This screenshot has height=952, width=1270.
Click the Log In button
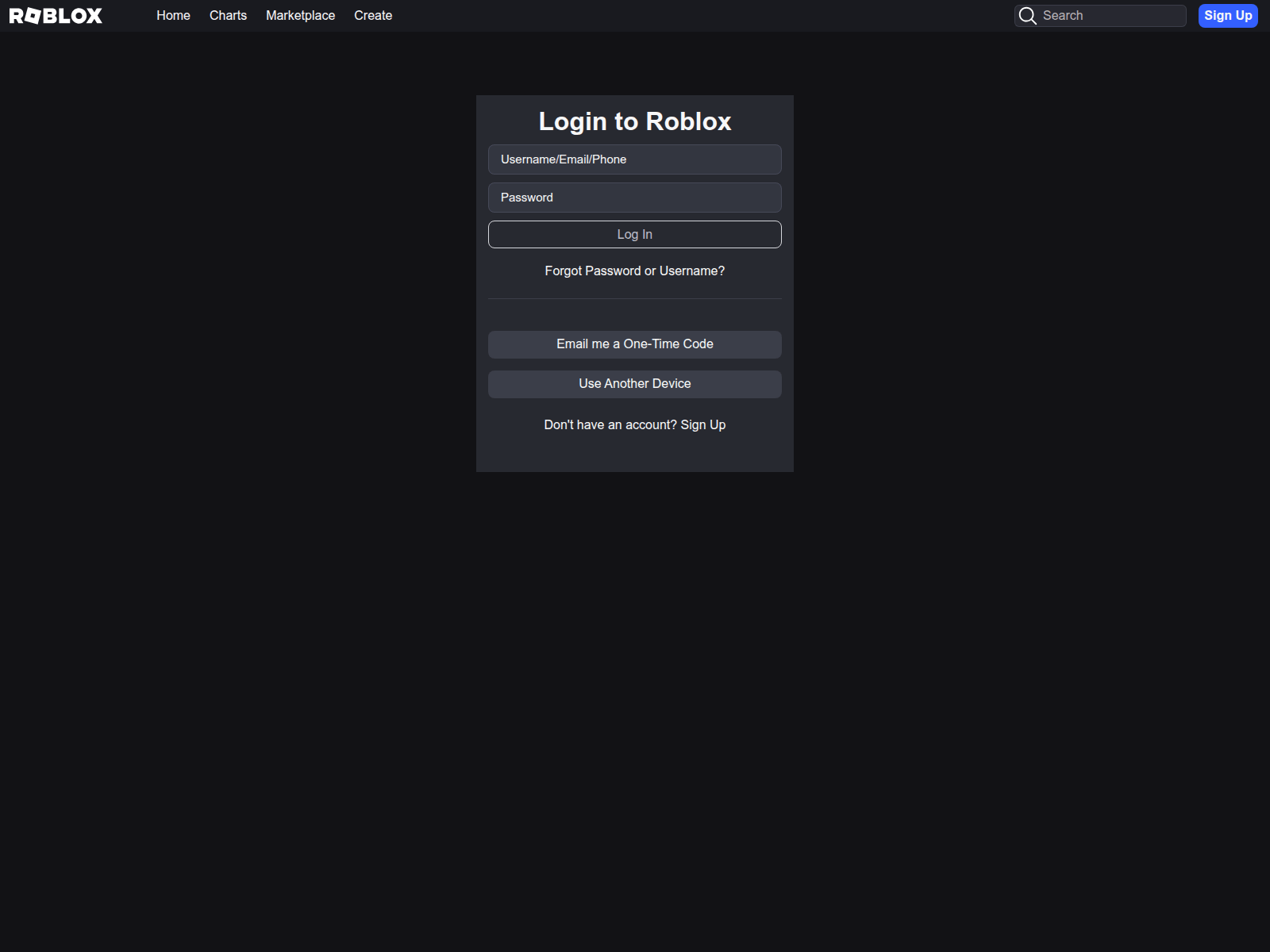click(x=635, y=235)
